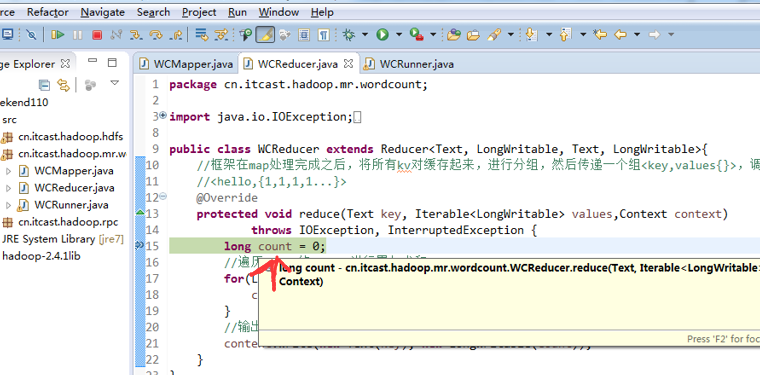760x375 pixels.
Task: Resume debugging with the green Resume icon
Action: tap(58, 34)
